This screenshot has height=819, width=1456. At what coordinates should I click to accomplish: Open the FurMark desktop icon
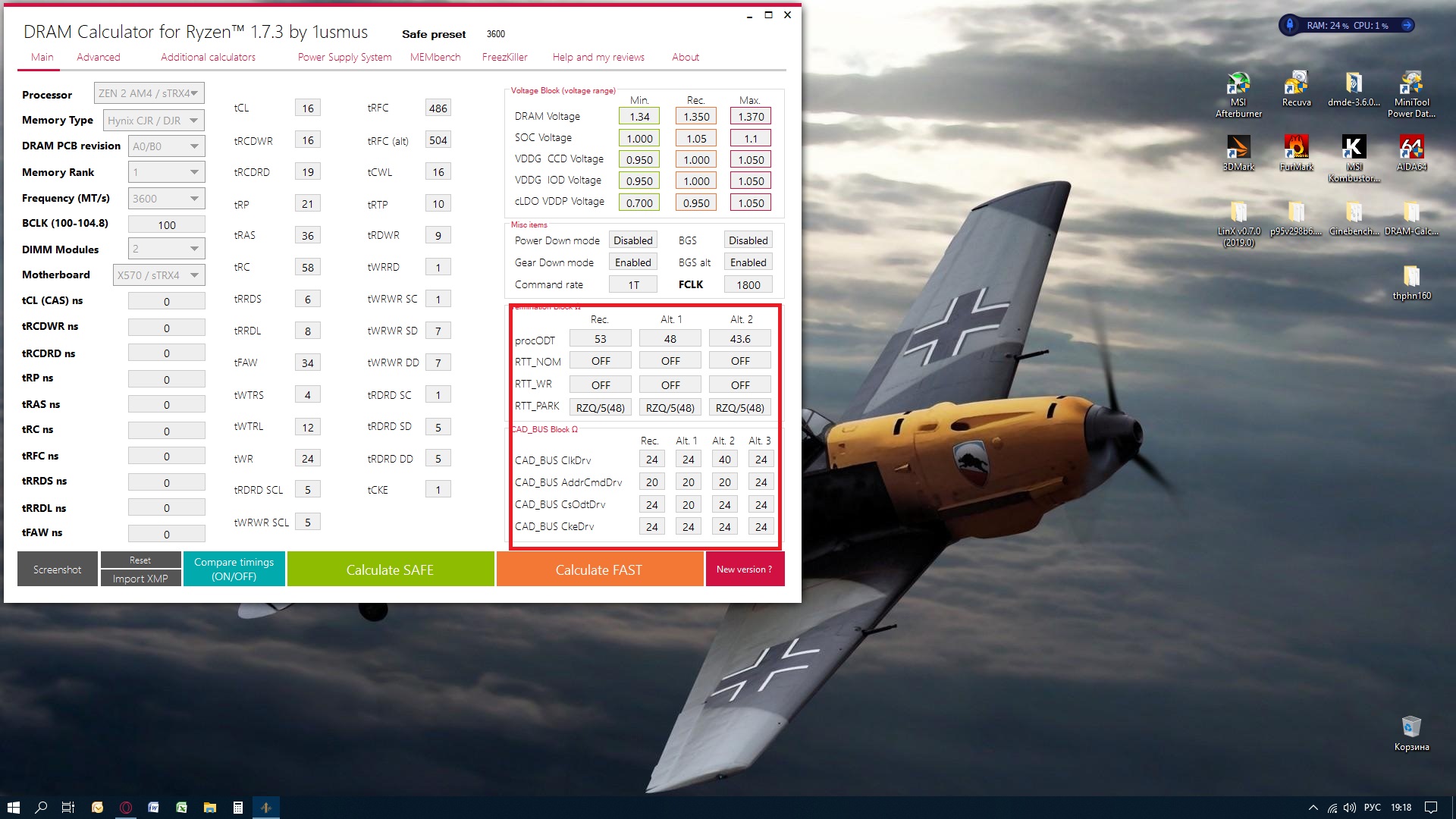point(1296,148)
